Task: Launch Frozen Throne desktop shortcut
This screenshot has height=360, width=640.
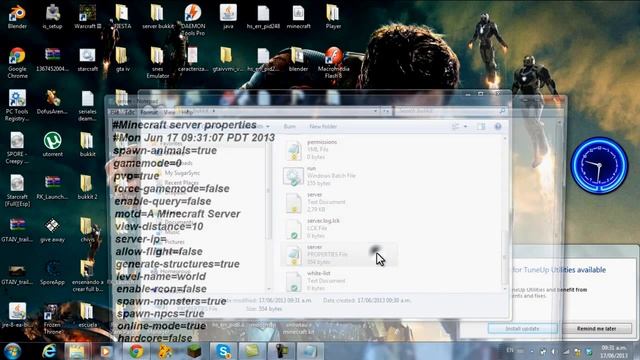Action: click(x=52, y=318)
